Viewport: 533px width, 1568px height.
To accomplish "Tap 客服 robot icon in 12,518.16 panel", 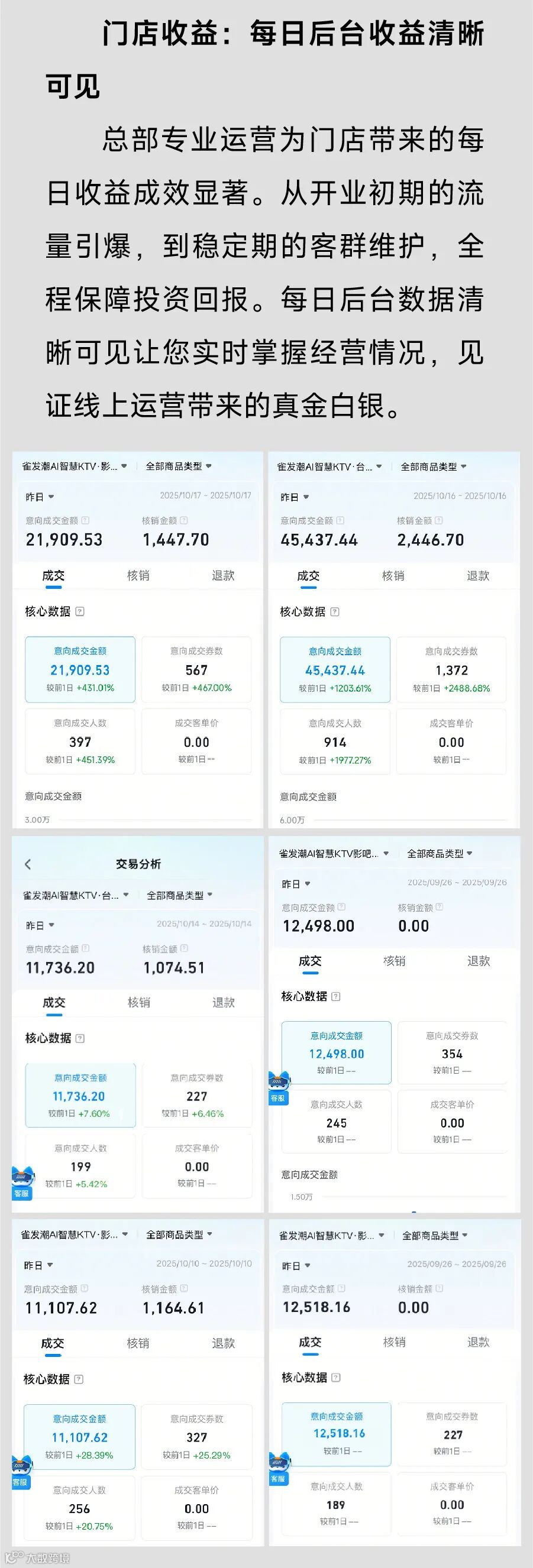I will tap(279, 1468).
